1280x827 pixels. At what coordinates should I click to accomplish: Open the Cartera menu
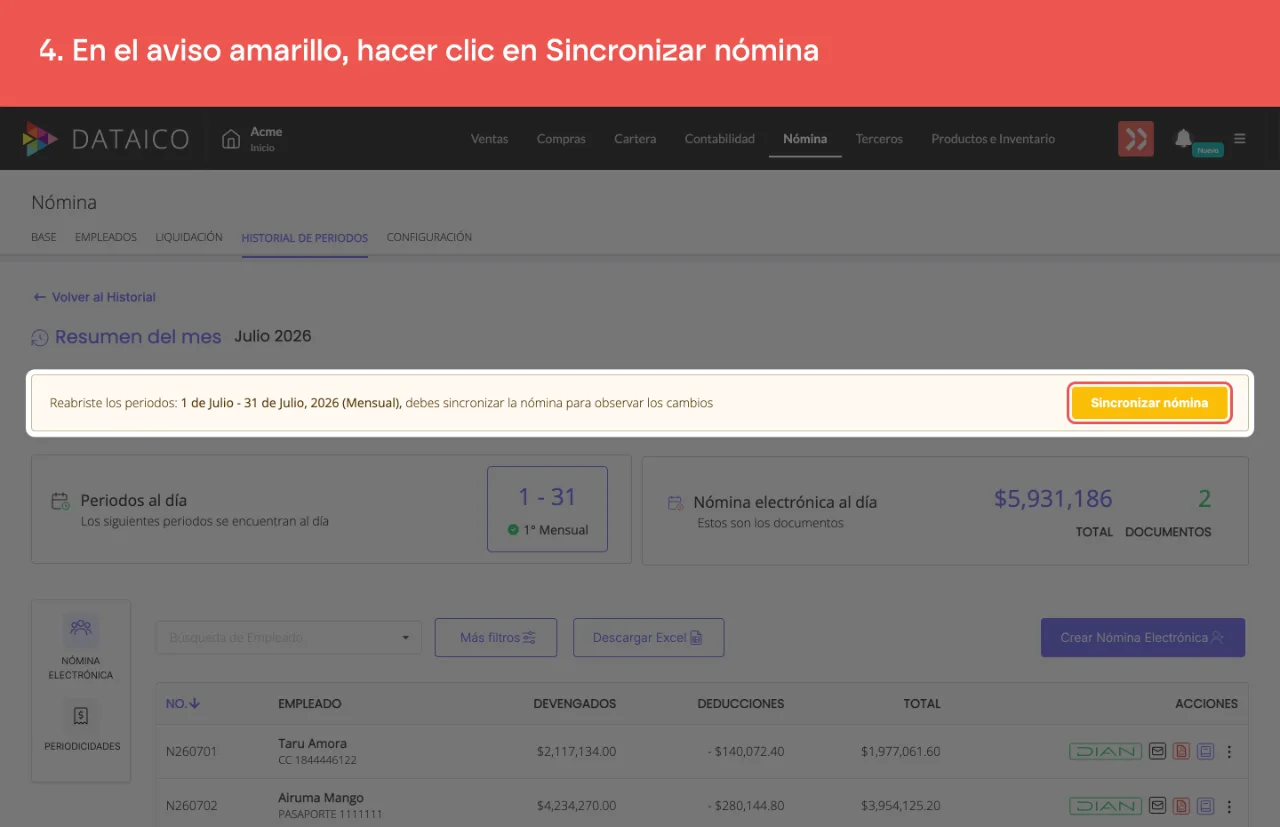point(635,139)
